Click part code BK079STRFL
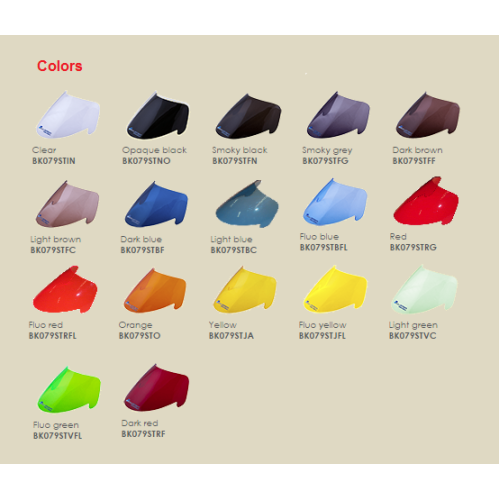Screen dimensions: 500x500 click(52, 335)
